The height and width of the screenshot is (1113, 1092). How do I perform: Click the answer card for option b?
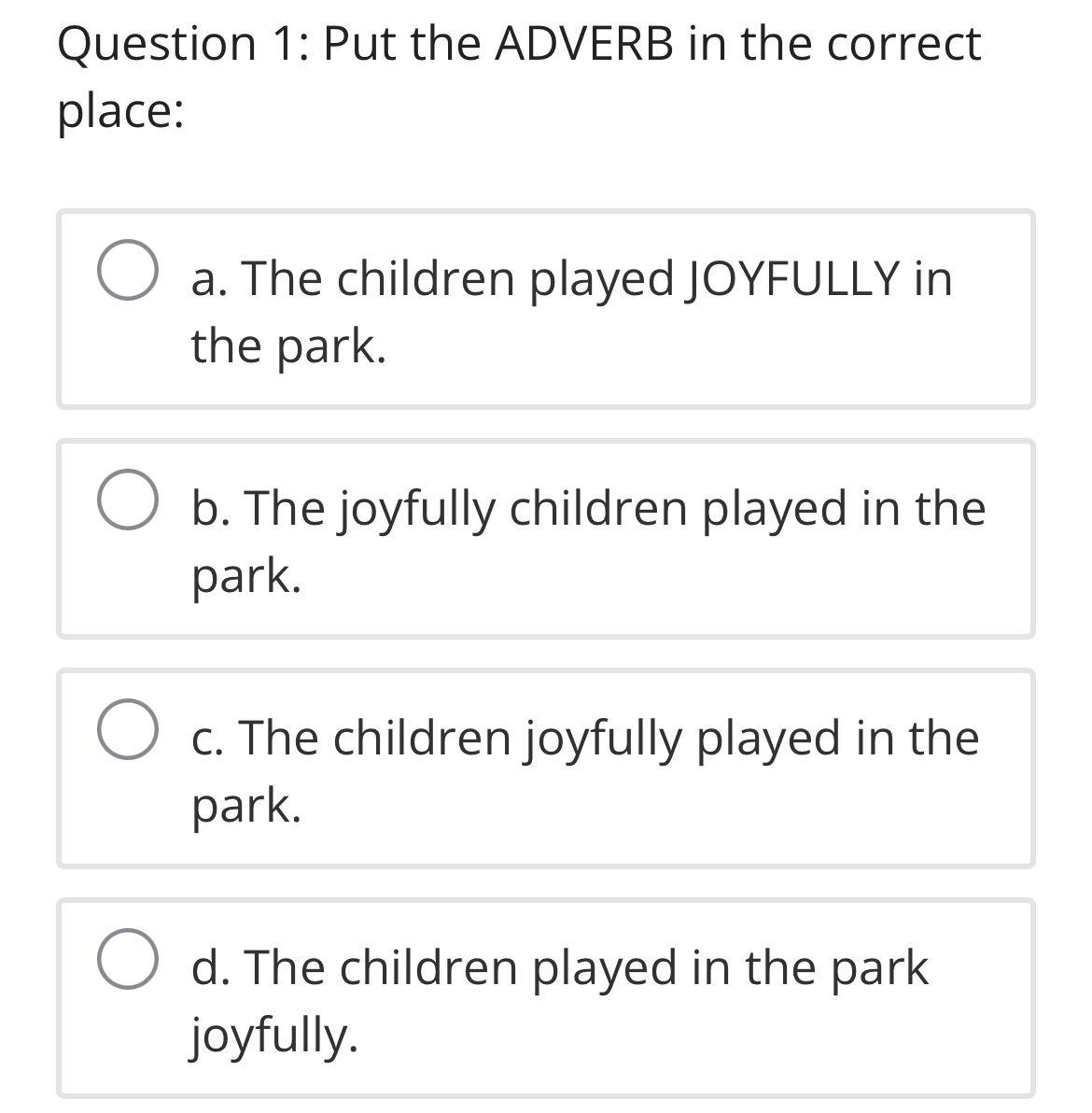point(546,537)
